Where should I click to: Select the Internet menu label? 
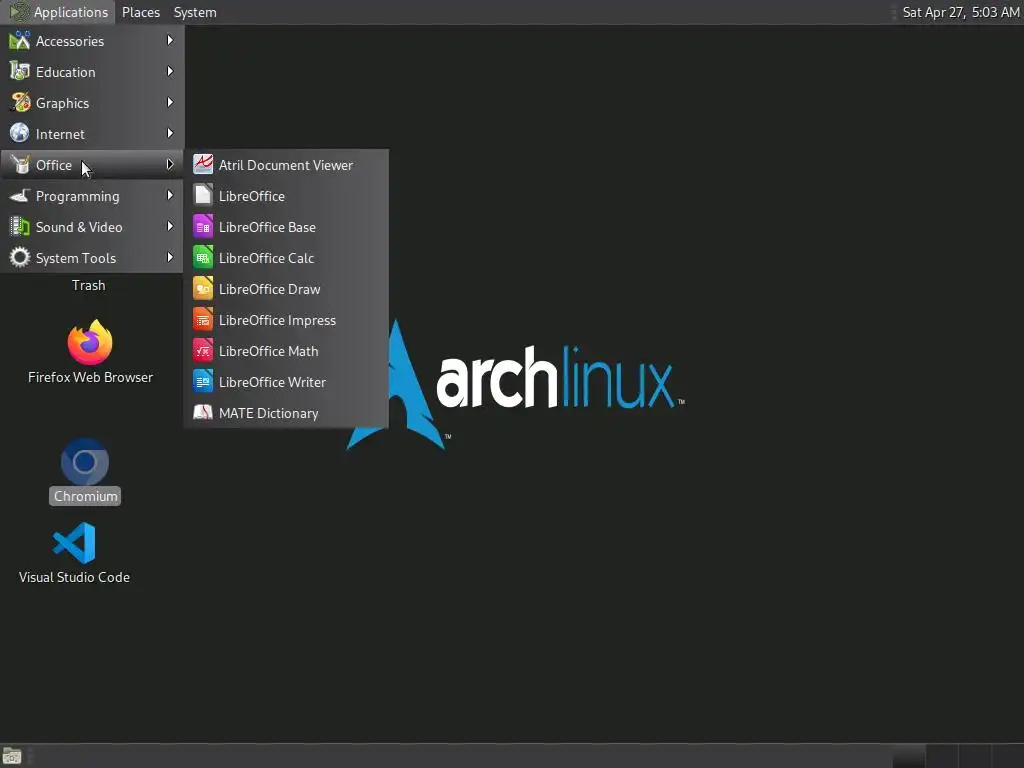[60, 135]
